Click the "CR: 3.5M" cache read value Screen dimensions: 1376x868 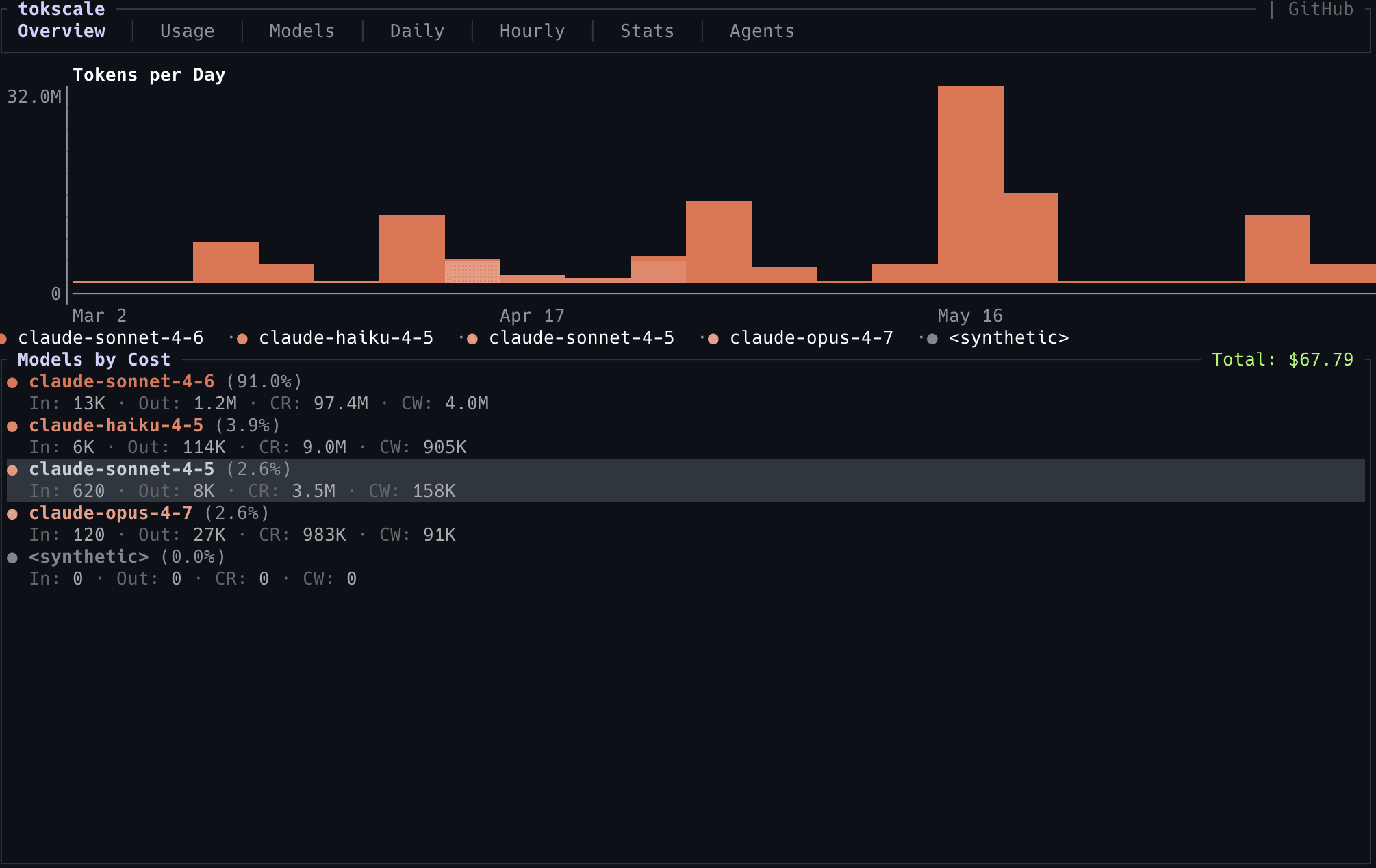pyautogui.click(x=292, y=491)
